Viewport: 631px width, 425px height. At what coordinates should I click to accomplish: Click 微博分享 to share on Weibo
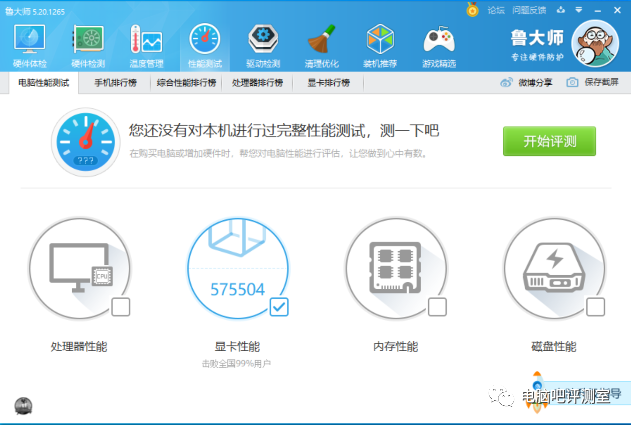(526, 83)
